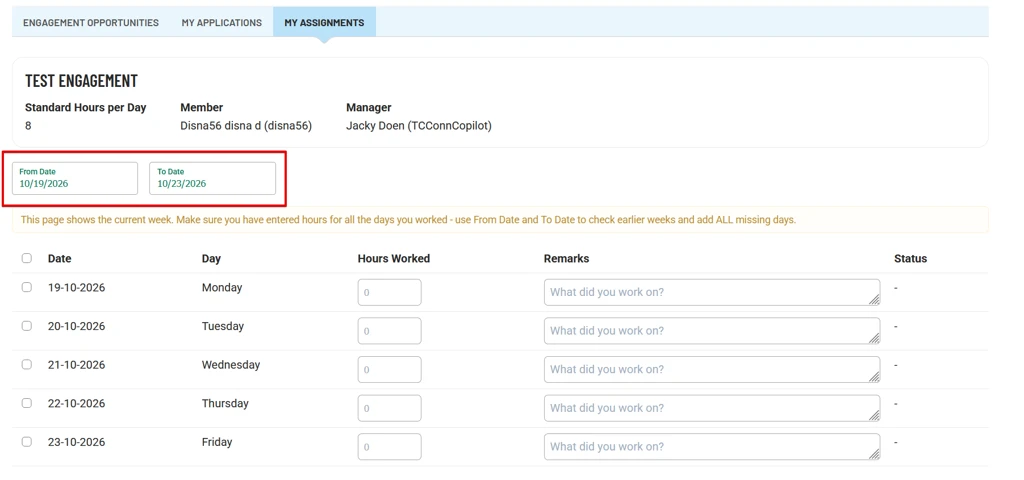Click the Hours Worked field for Monday
Image resolution: width=1024 pixels, height=480 pixels.
[389, 292]
